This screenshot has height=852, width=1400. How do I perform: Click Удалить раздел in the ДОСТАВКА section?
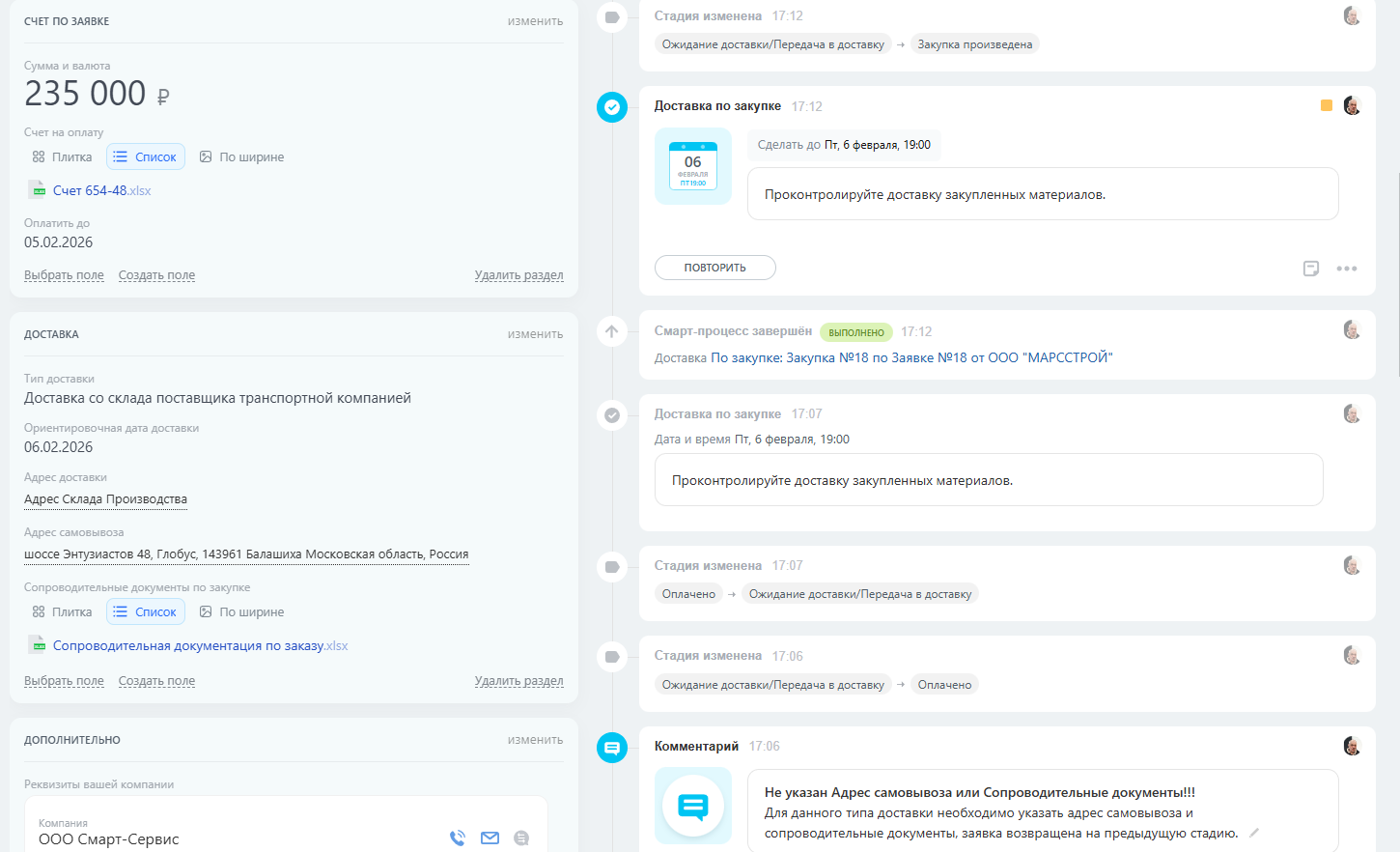518,681
